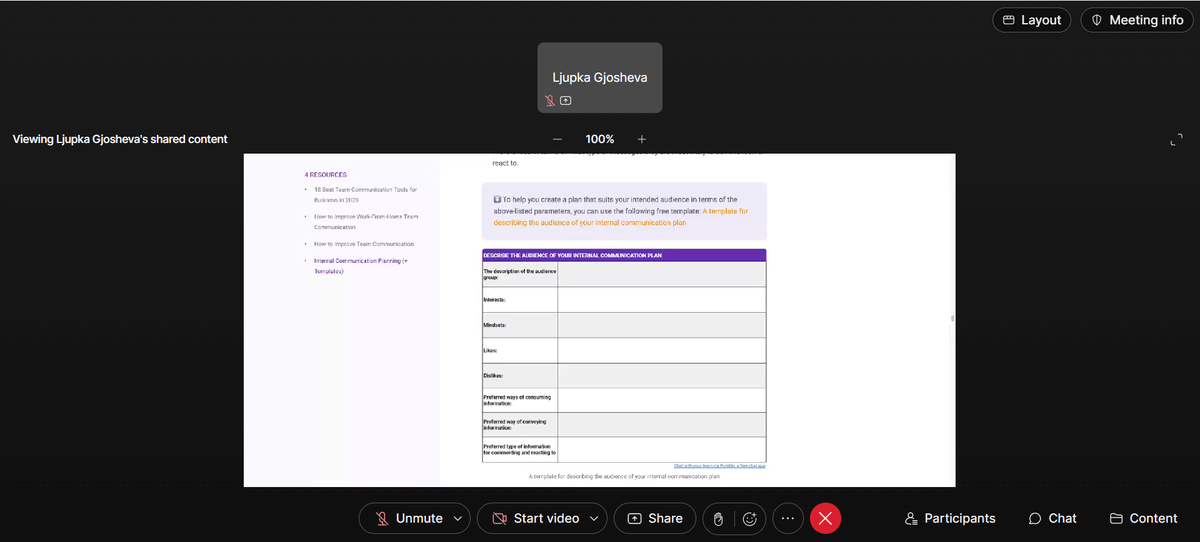Expand shared content to full screen
Viewport: 1200px width, 542px height.
click(1175, 140)
